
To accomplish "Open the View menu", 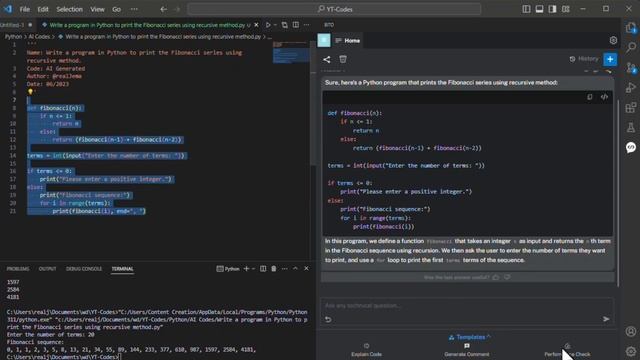I will click(97, 9).
